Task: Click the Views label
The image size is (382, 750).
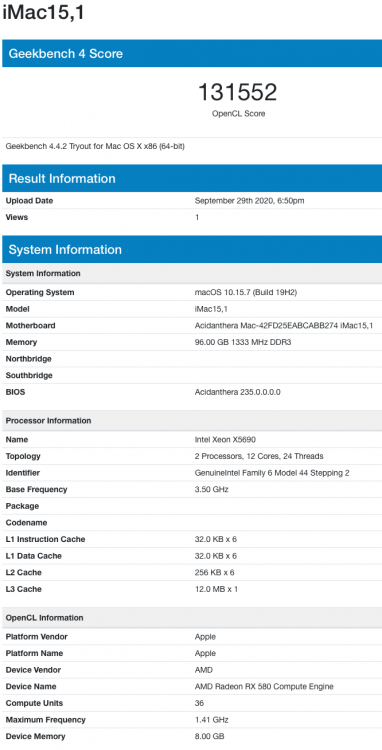Action: click(17, 217)
